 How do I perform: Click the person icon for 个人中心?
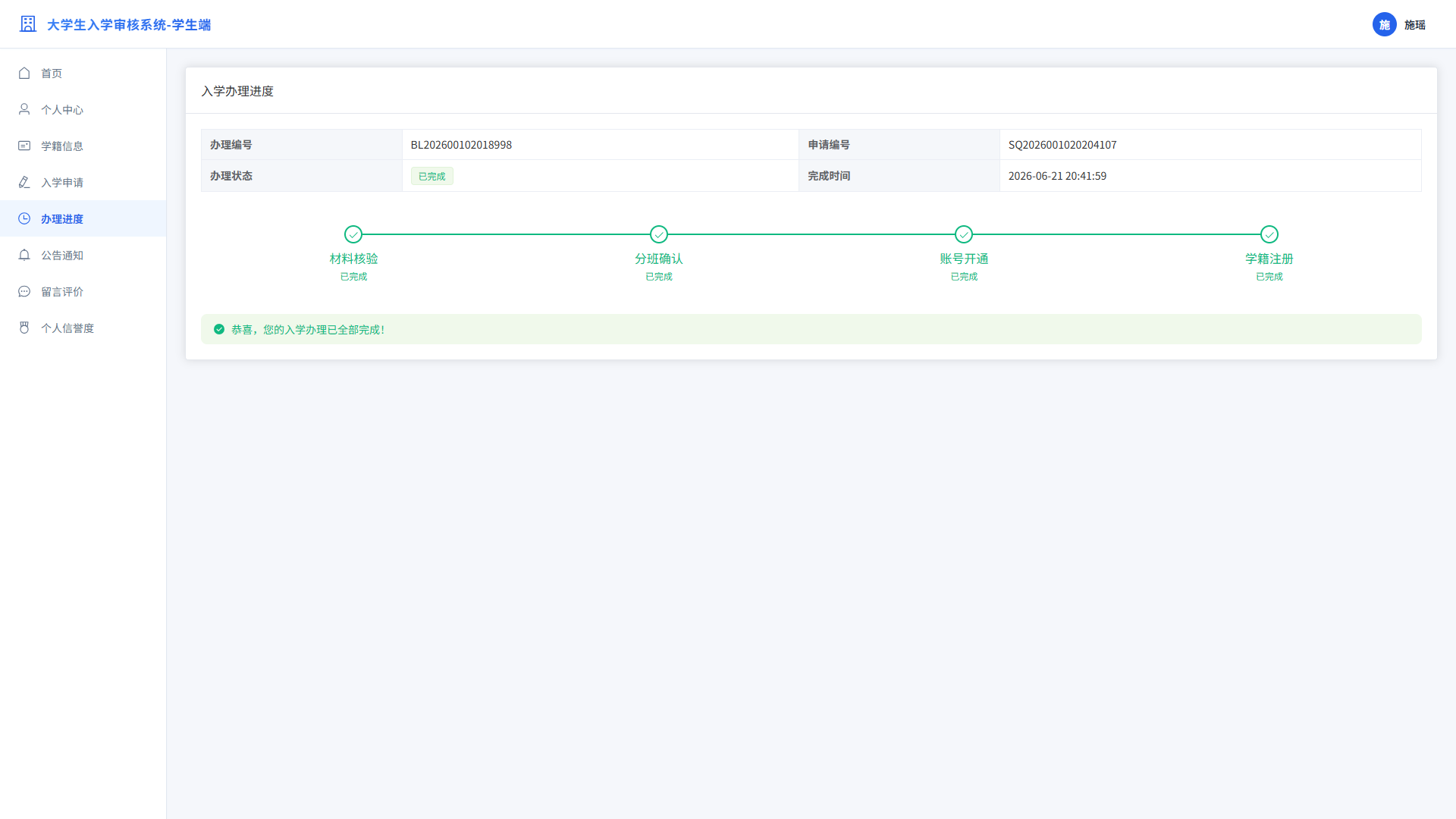(24, 109)
